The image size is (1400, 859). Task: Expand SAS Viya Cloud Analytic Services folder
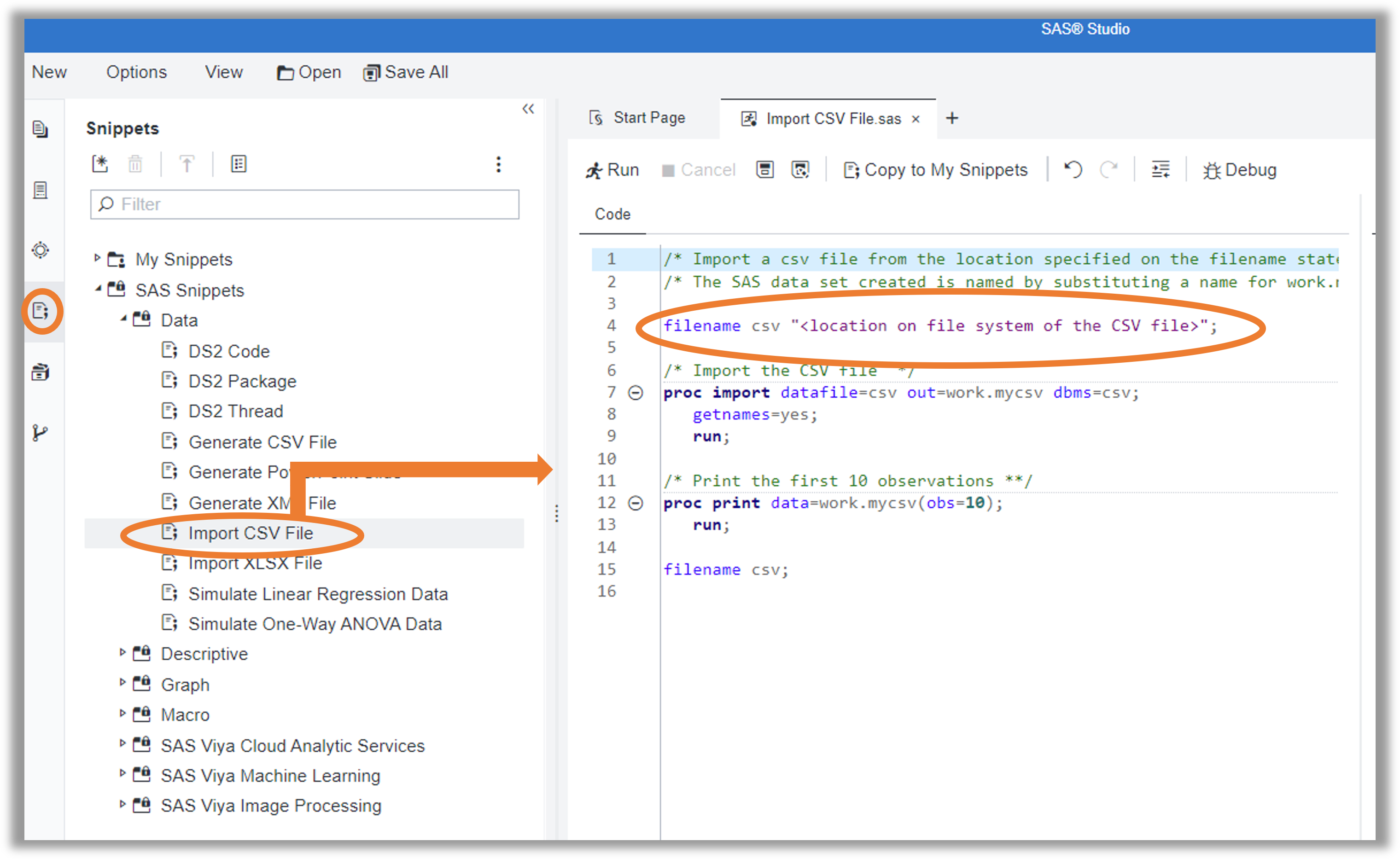pos(122,743)
